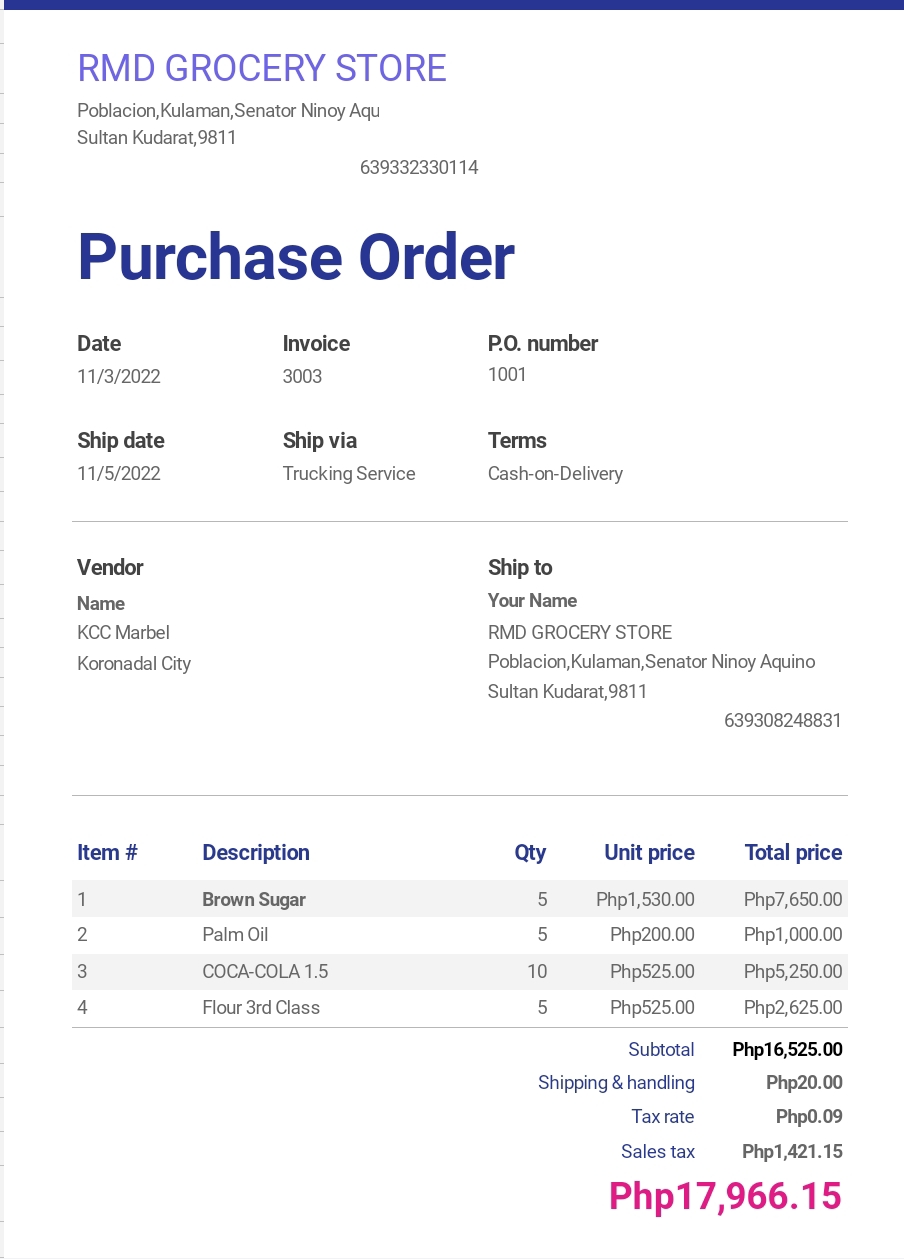Screen dimensions: 904x1259
Task: Select the Unit price column header
Action: (x=649, y=853)
